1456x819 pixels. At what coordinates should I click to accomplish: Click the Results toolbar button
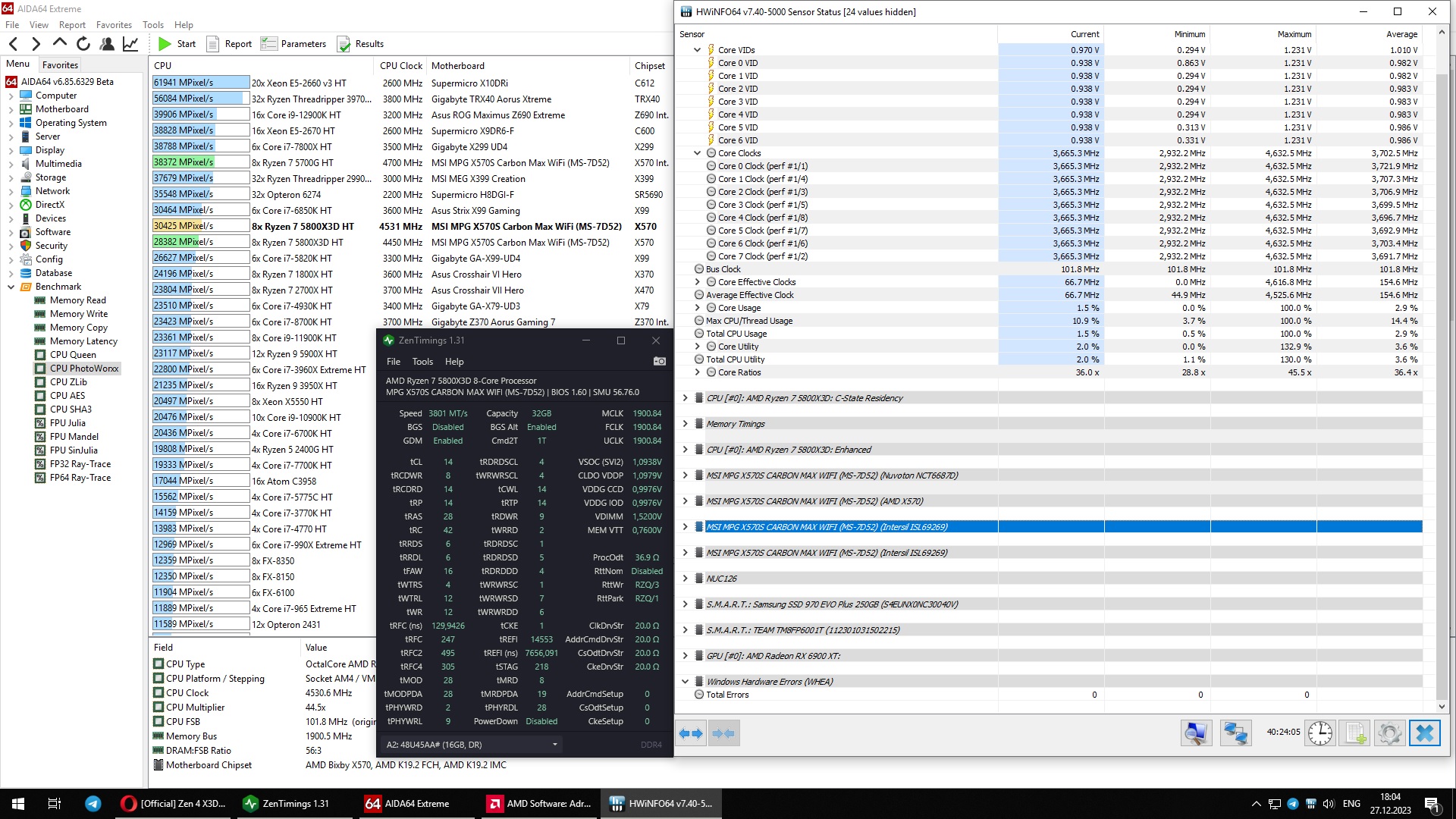click(360, 44)
